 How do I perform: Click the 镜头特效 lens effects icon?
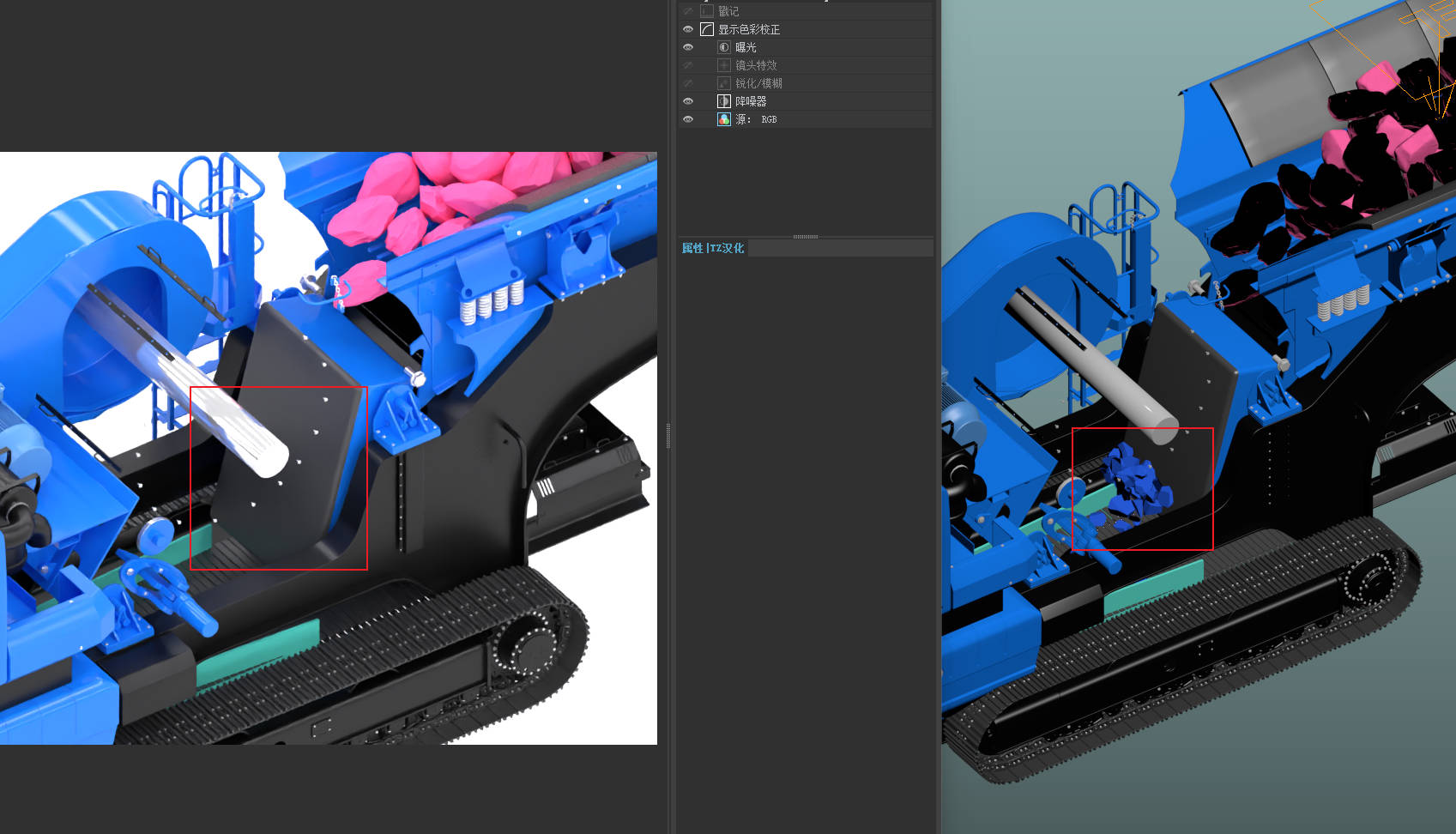[x=724, y=65]
